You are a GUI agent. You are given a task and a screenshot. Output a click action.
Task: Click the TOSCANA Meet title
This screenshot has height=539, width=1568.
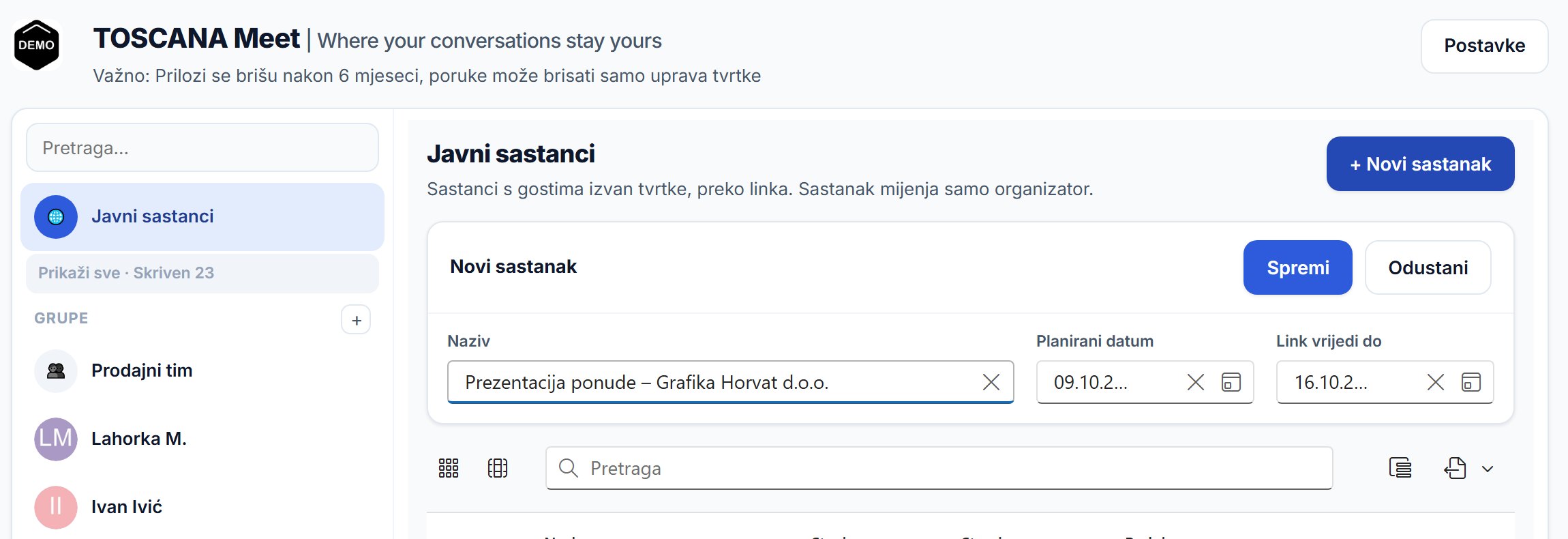pyautogui.click(x=196, y=38)
